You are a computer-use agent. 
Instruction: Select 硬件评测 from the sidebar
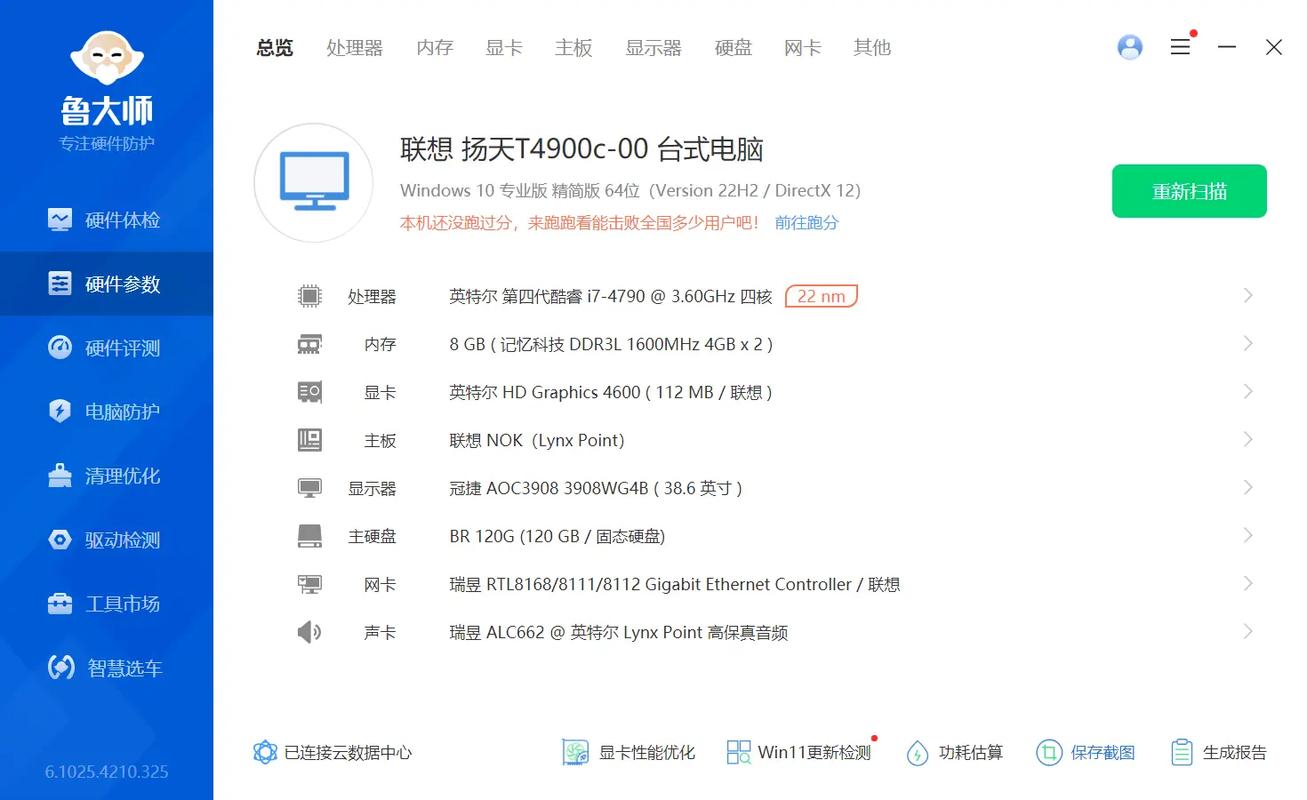106,347
